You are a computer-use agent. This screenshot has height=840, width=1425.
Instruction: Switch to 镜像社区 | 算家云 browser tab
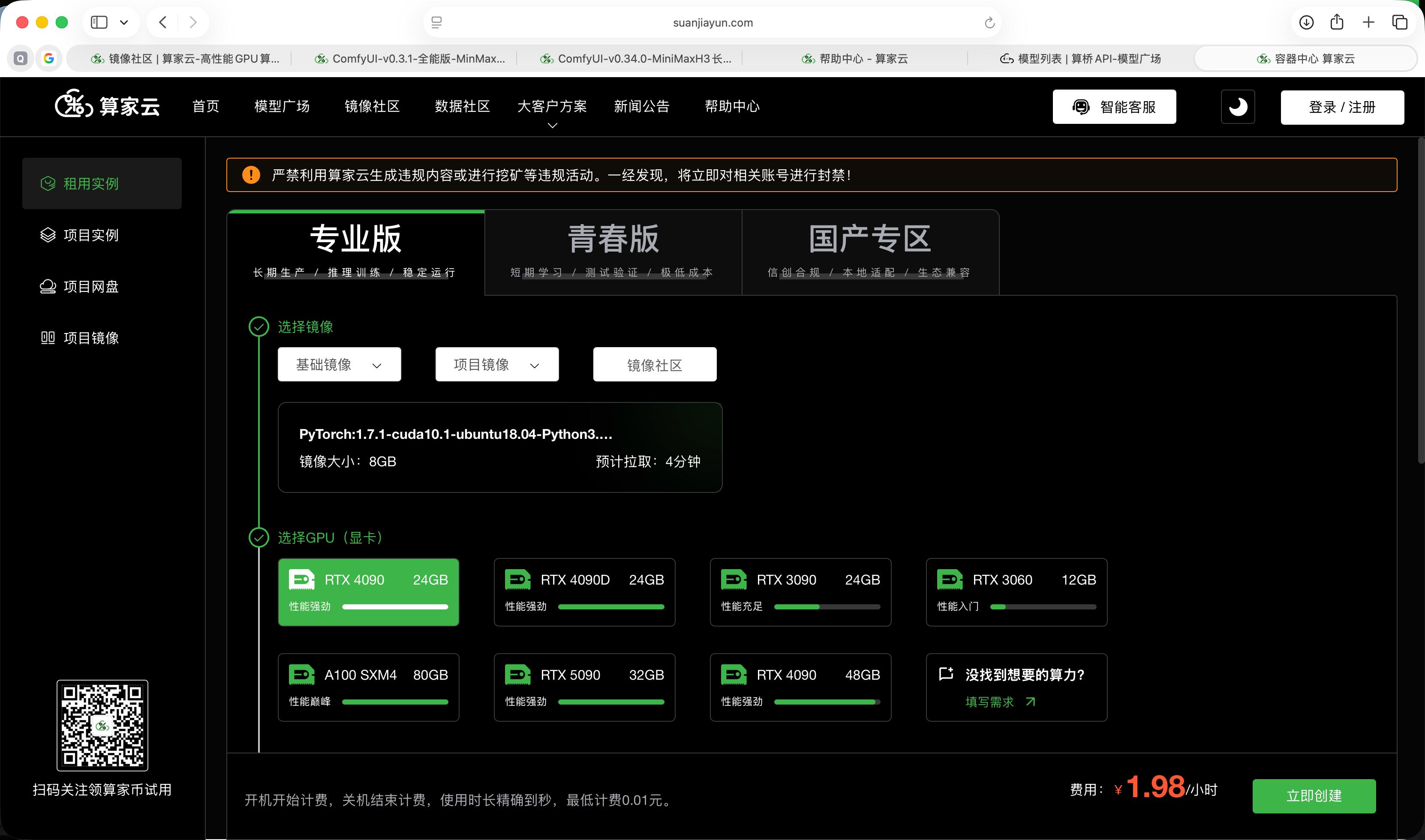185,58
